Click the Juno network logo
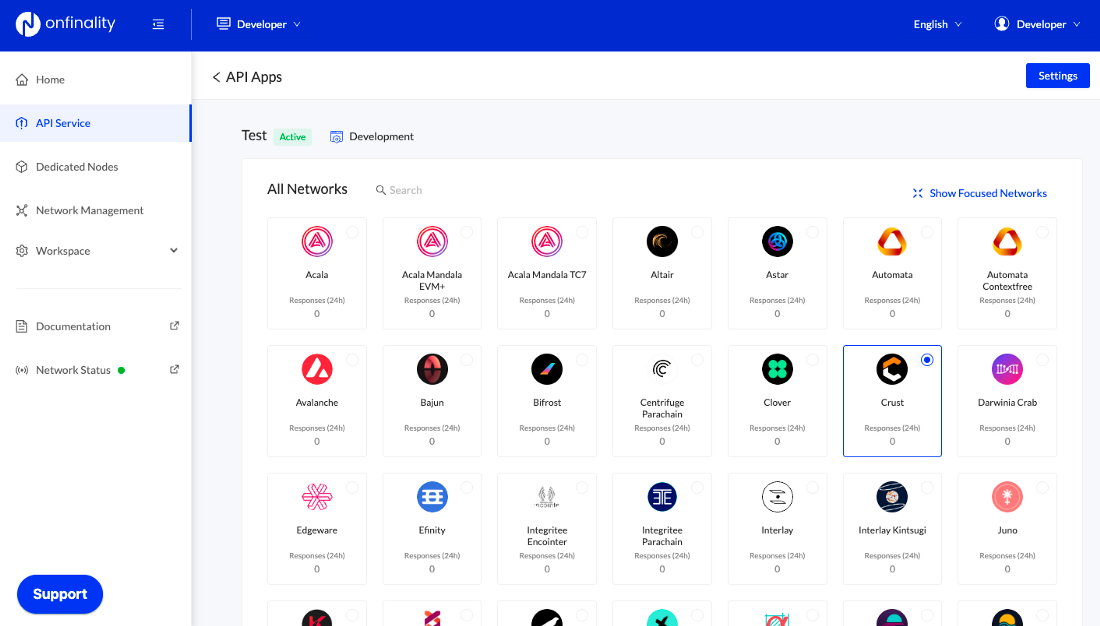 [x=1007, y=497]
